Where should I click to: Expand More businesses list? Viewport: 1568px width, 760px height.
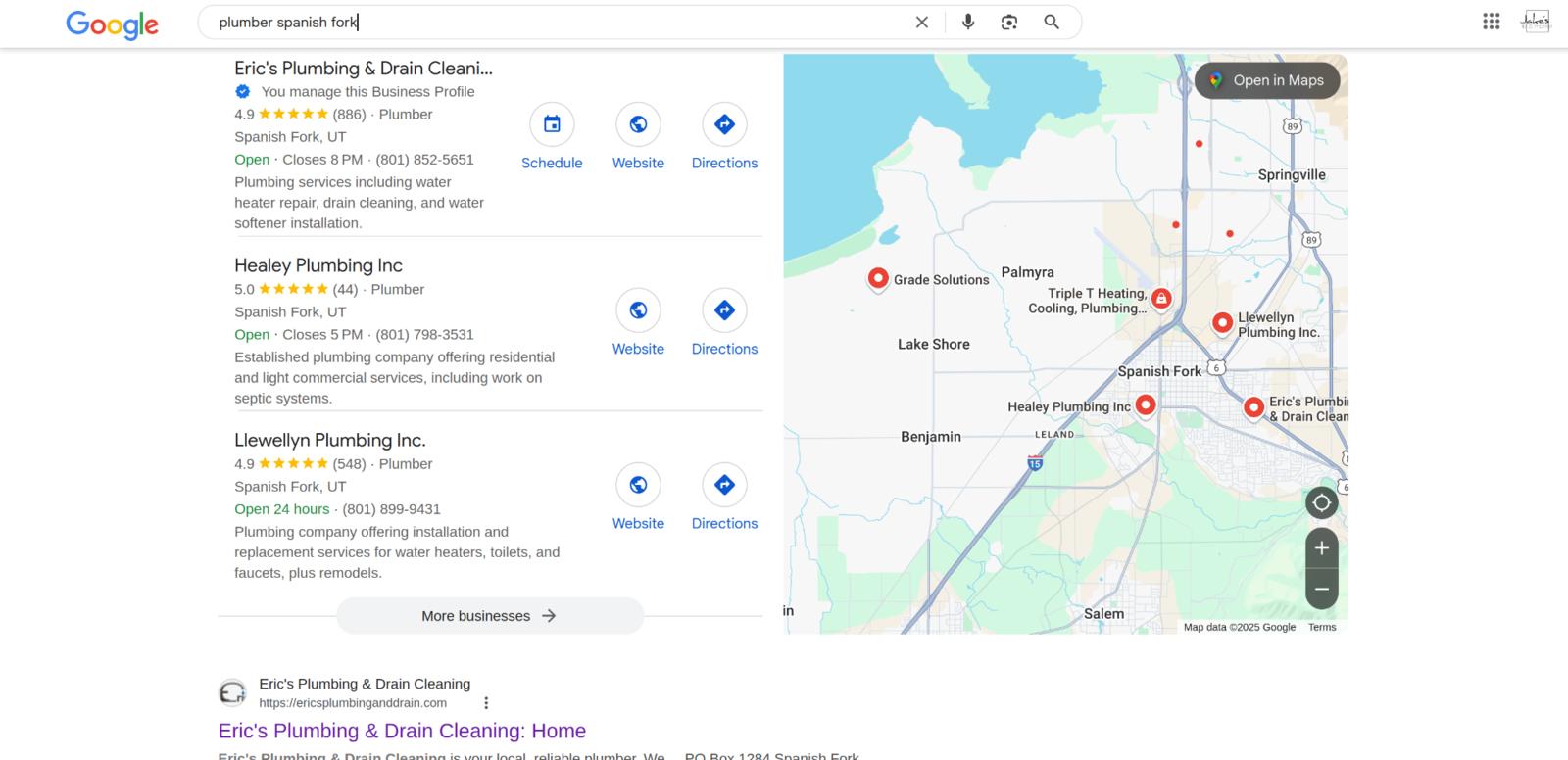pyautogui.click(x=489, y=616)
